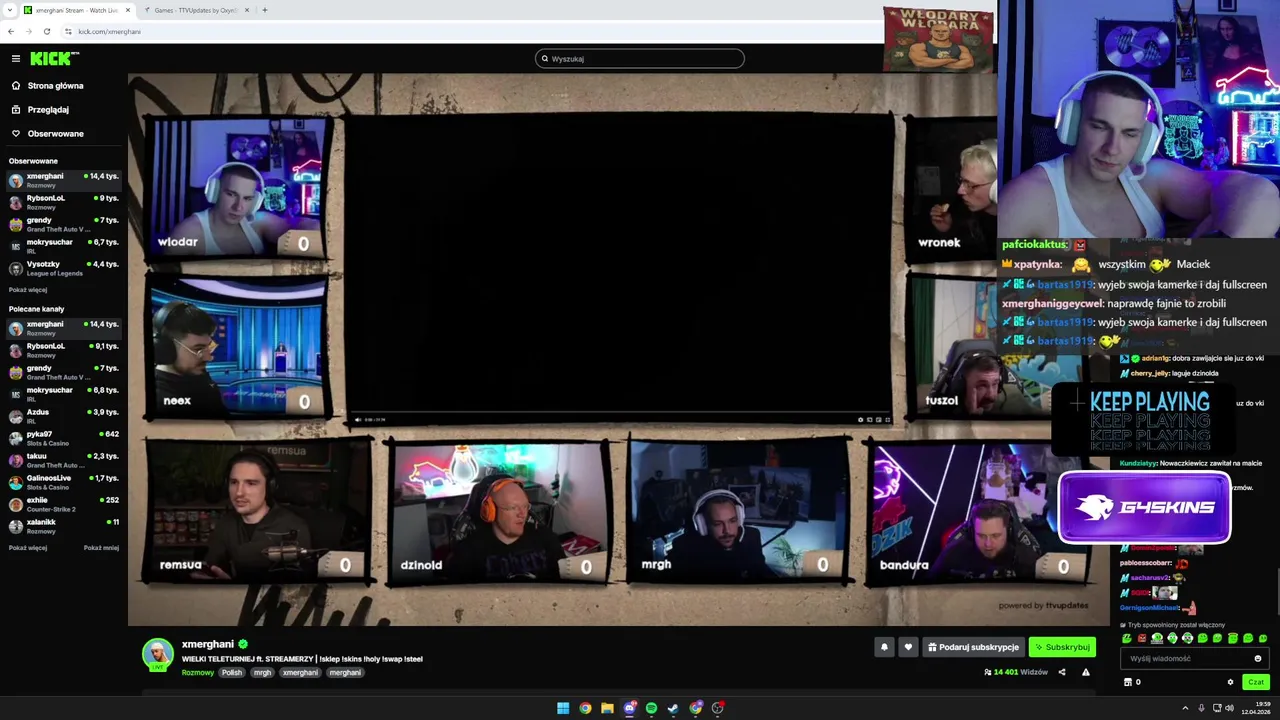The image size is (1280, 720).
Task: Expand Pokaż więcej under Polecane kanały
Action: coord(28,548)
